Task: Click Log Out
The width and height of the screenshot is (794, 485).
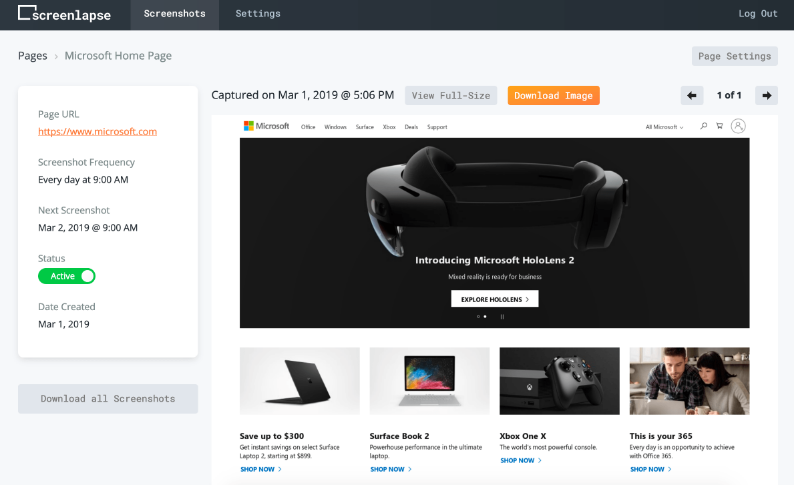Action: click(758, 14)
